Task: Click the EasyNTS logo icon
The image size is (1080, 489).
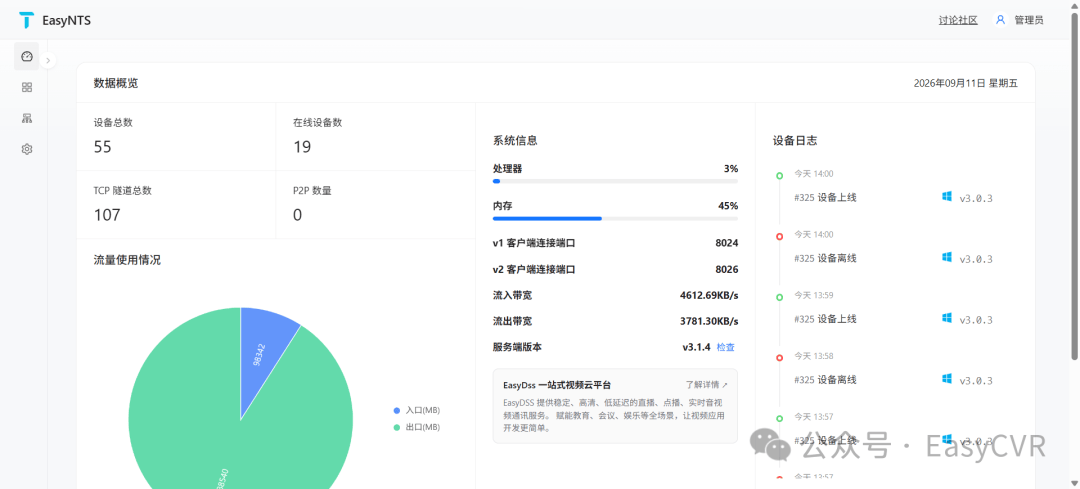Action: (x=26, y=21)
